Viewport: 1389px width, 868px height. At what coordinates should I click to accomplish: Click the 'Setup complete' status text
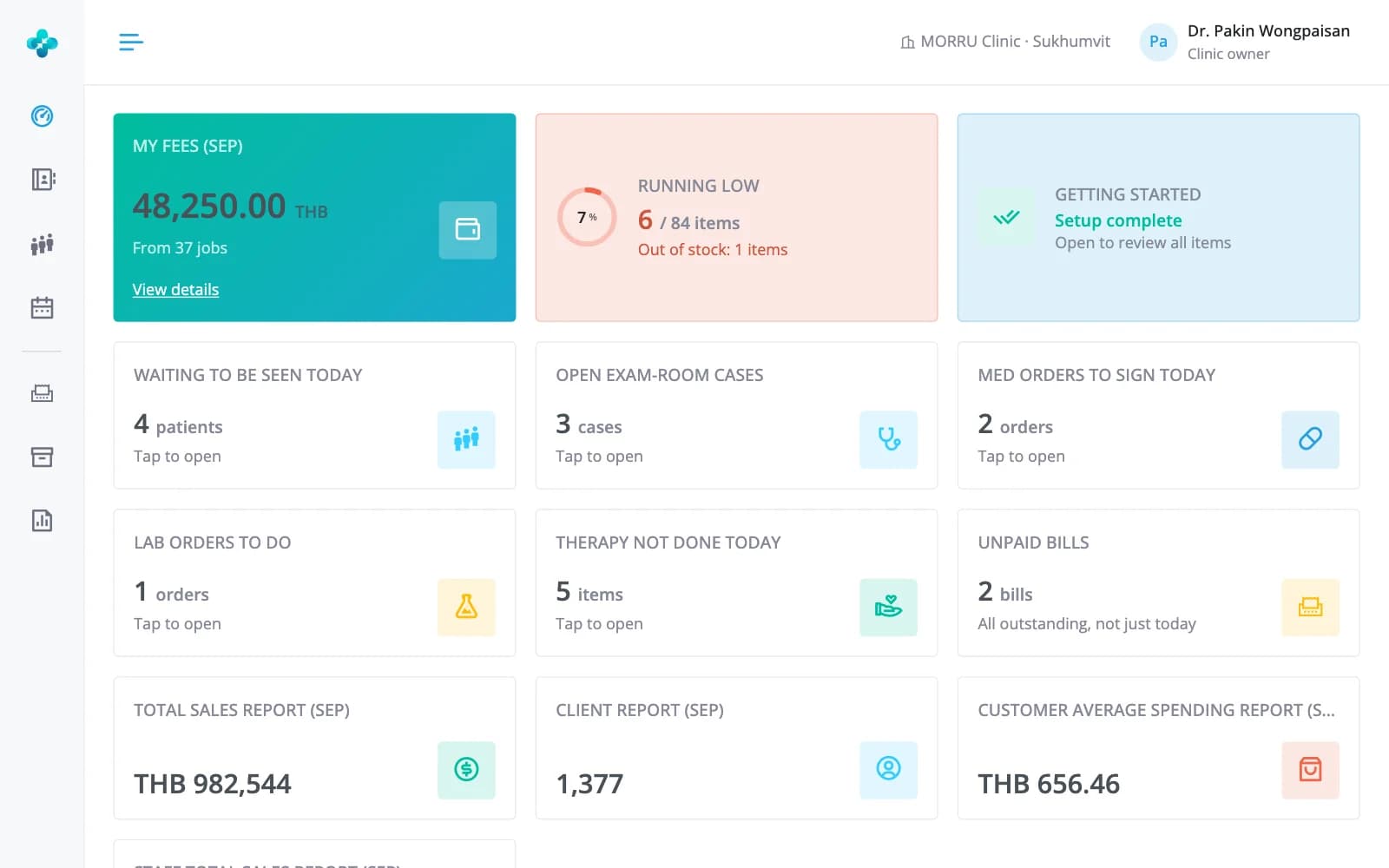click(1118, 220)
